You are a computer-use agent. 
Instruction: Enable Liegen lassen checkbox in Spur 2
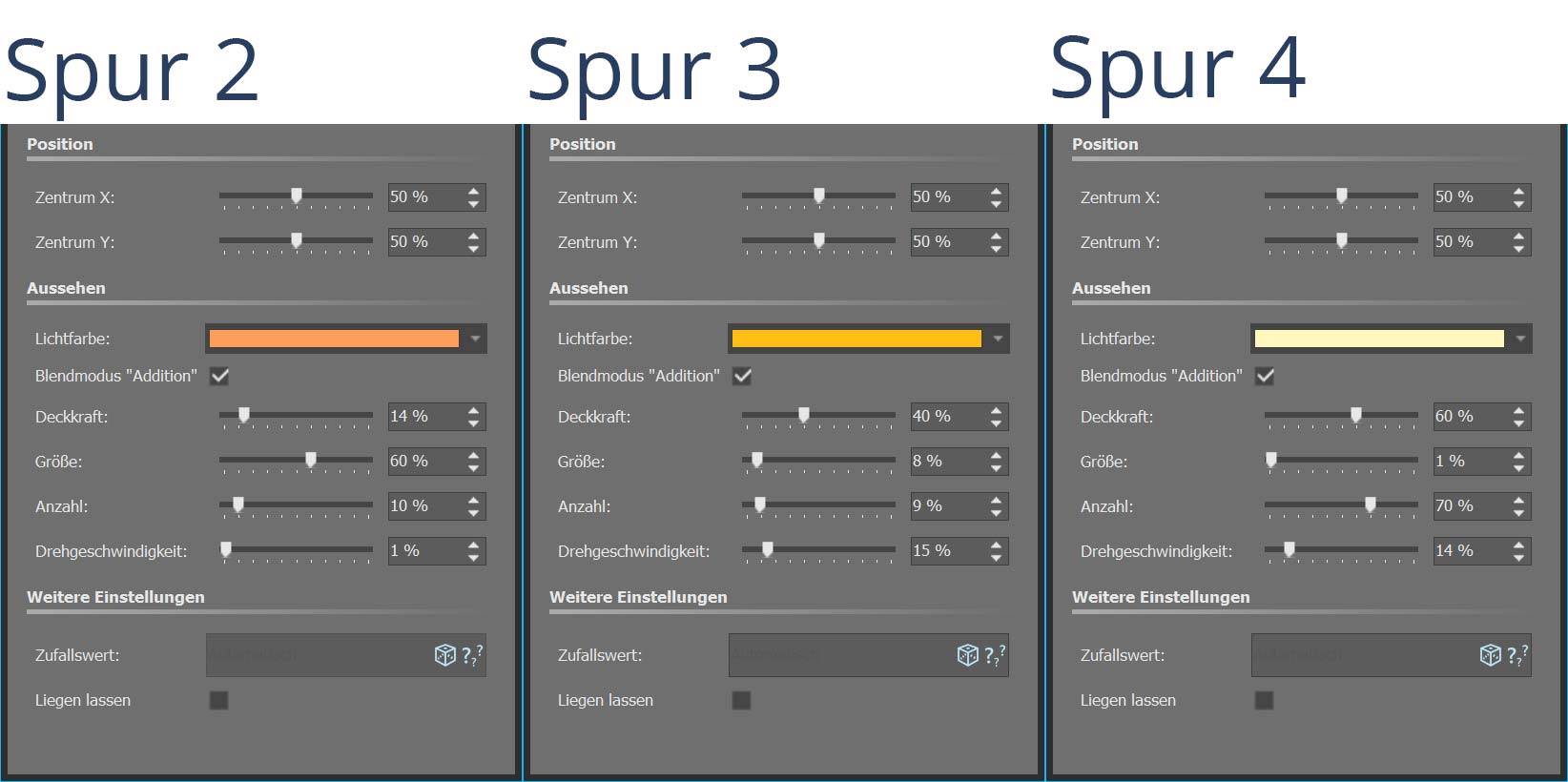point(219,701)
